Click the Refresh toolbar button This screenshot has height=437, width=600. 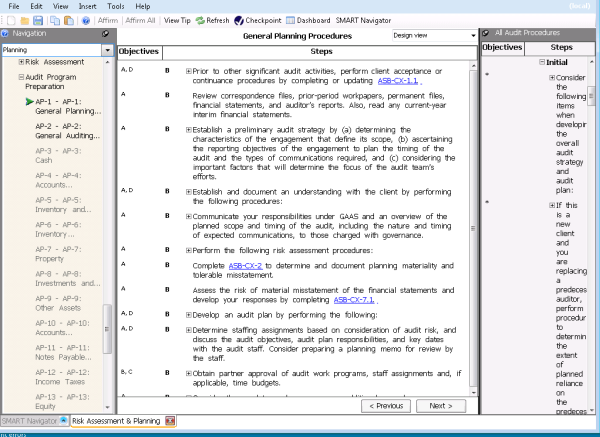(x=212, y=19)
